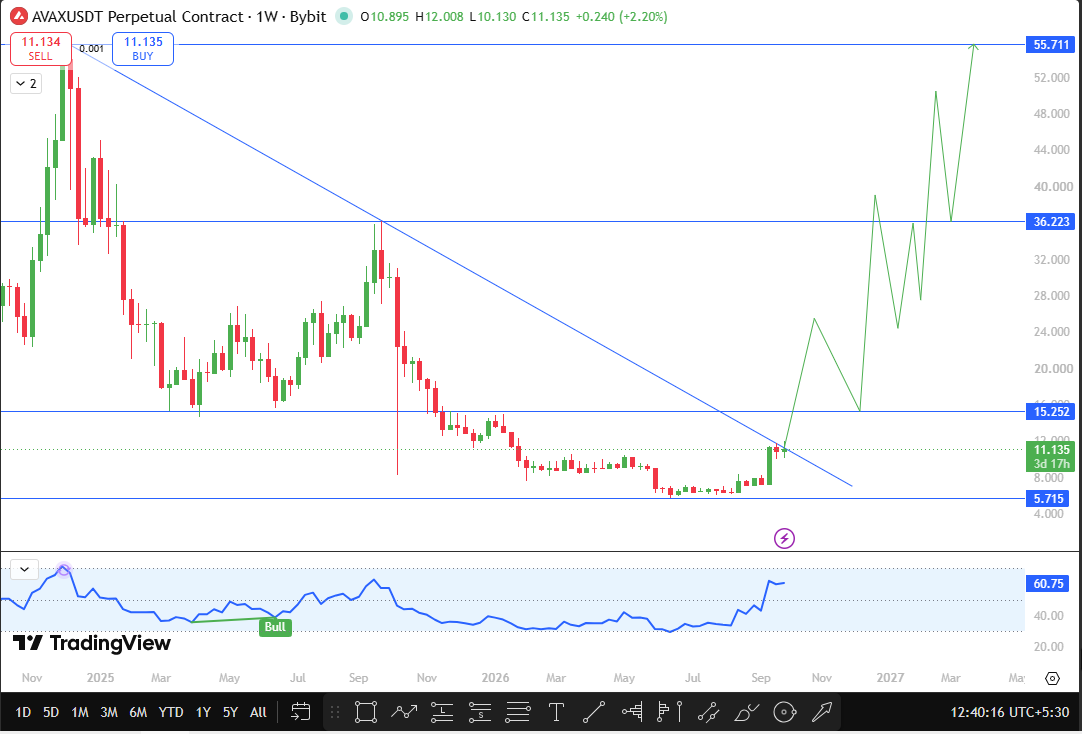
Task: Set time range to 6M
Action: point(138,712)
